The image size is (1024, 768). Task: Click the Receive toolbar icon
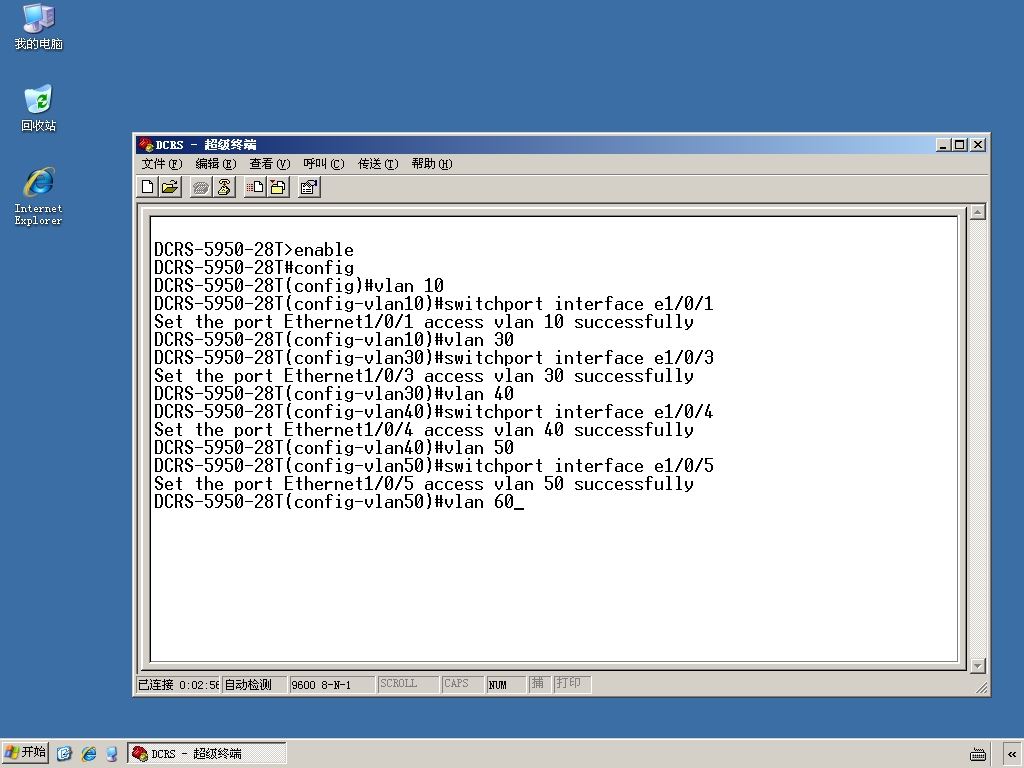click(x=278, y=187)
